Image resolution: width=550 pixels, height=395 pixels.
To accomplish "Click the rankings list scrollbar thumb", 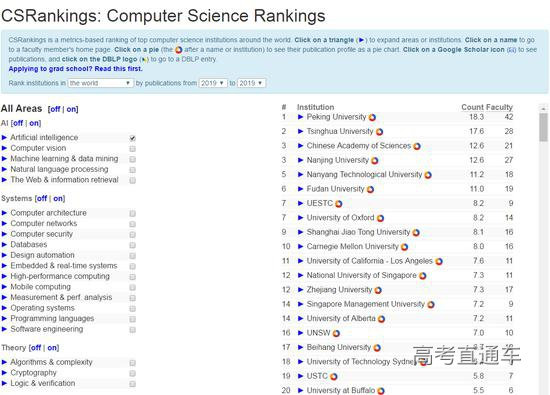I will pyautogui.click(x=543, y=127).
